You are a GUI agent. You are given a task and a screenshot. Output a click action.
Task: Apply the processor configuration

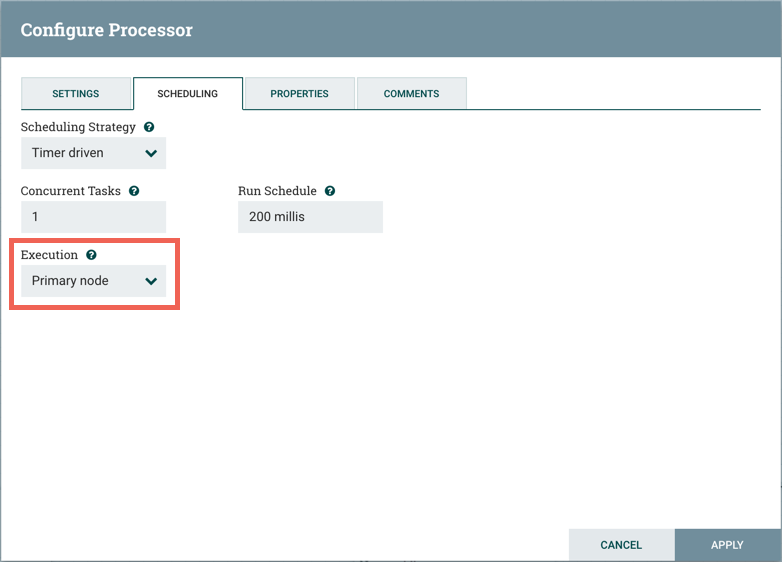click(x=727, y=545)
